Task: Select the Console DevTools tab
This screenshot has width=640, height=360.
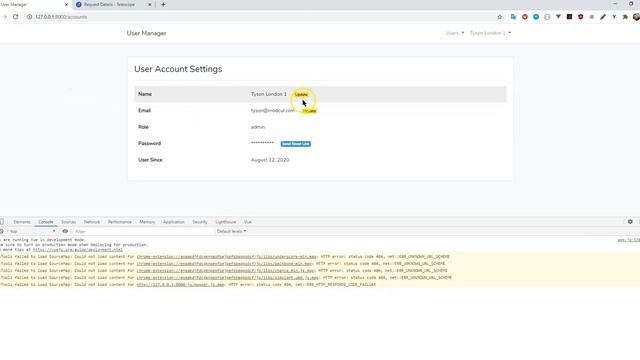Action: (46, 222)
